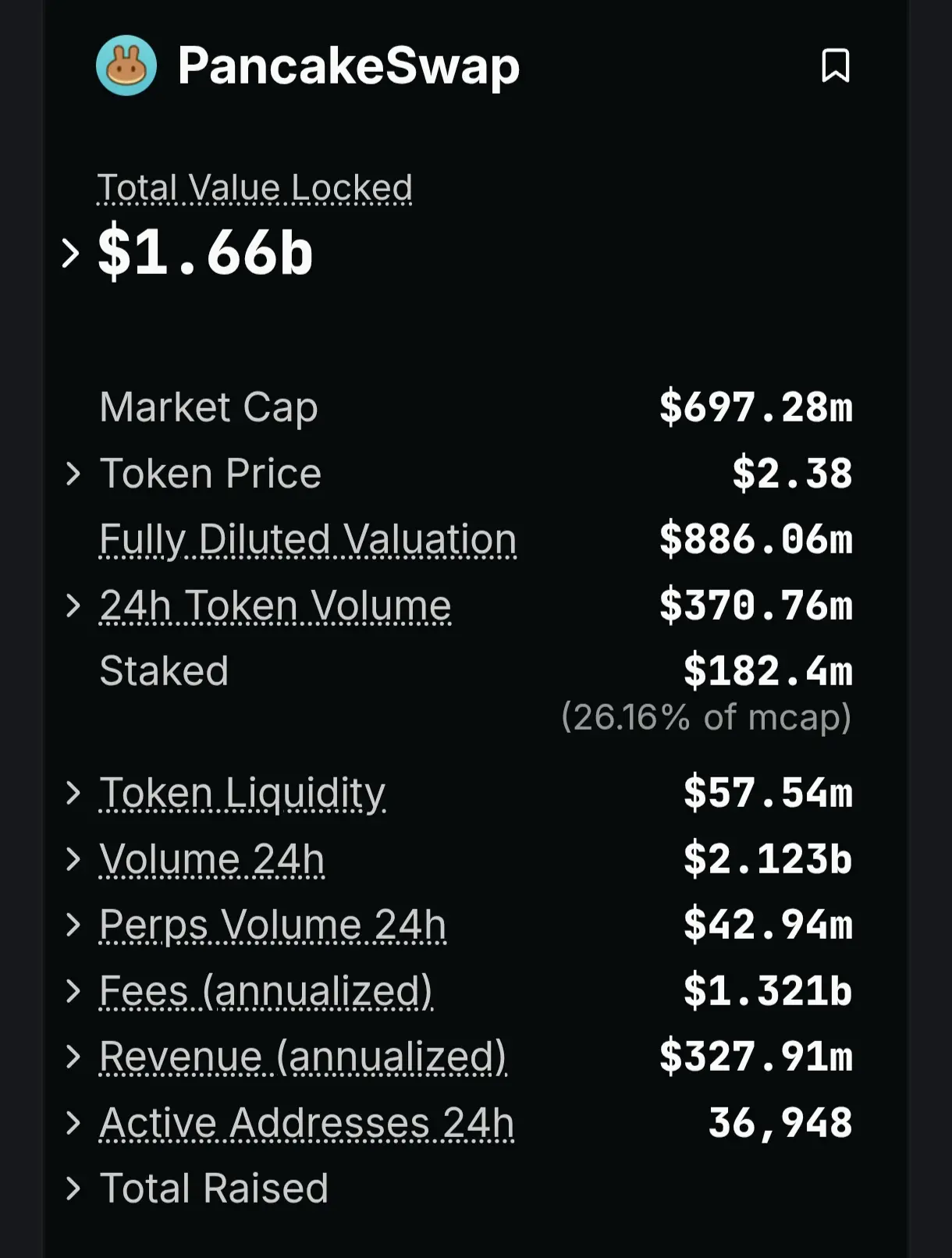
Task: Click the PancakeSwap title text
Action: 349,66
